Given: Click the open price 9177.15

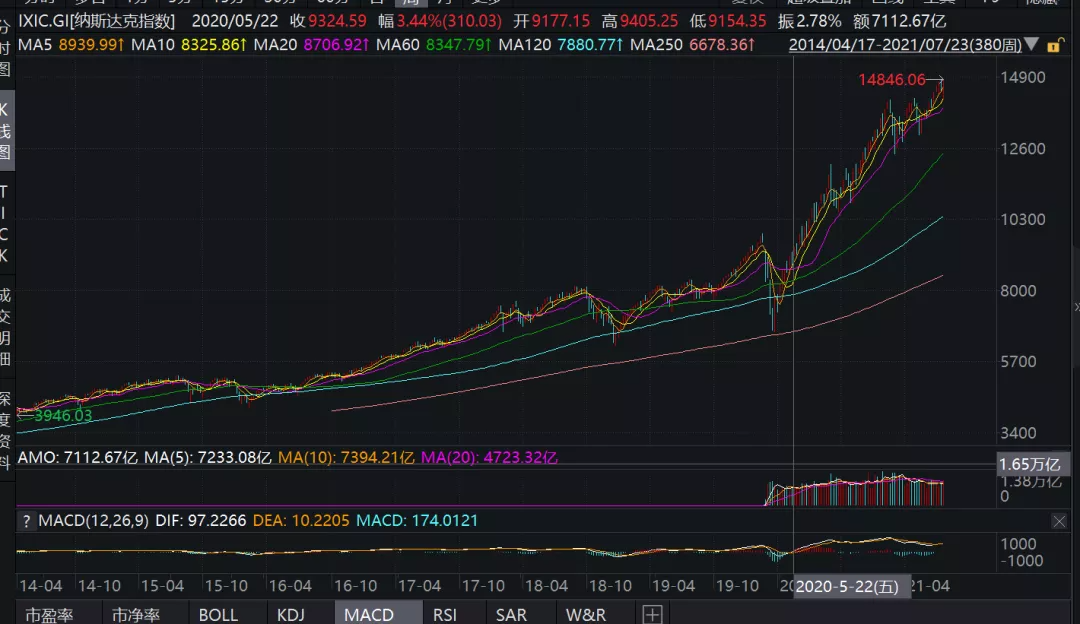Looking at the screenshot, I should coord(561,21).
